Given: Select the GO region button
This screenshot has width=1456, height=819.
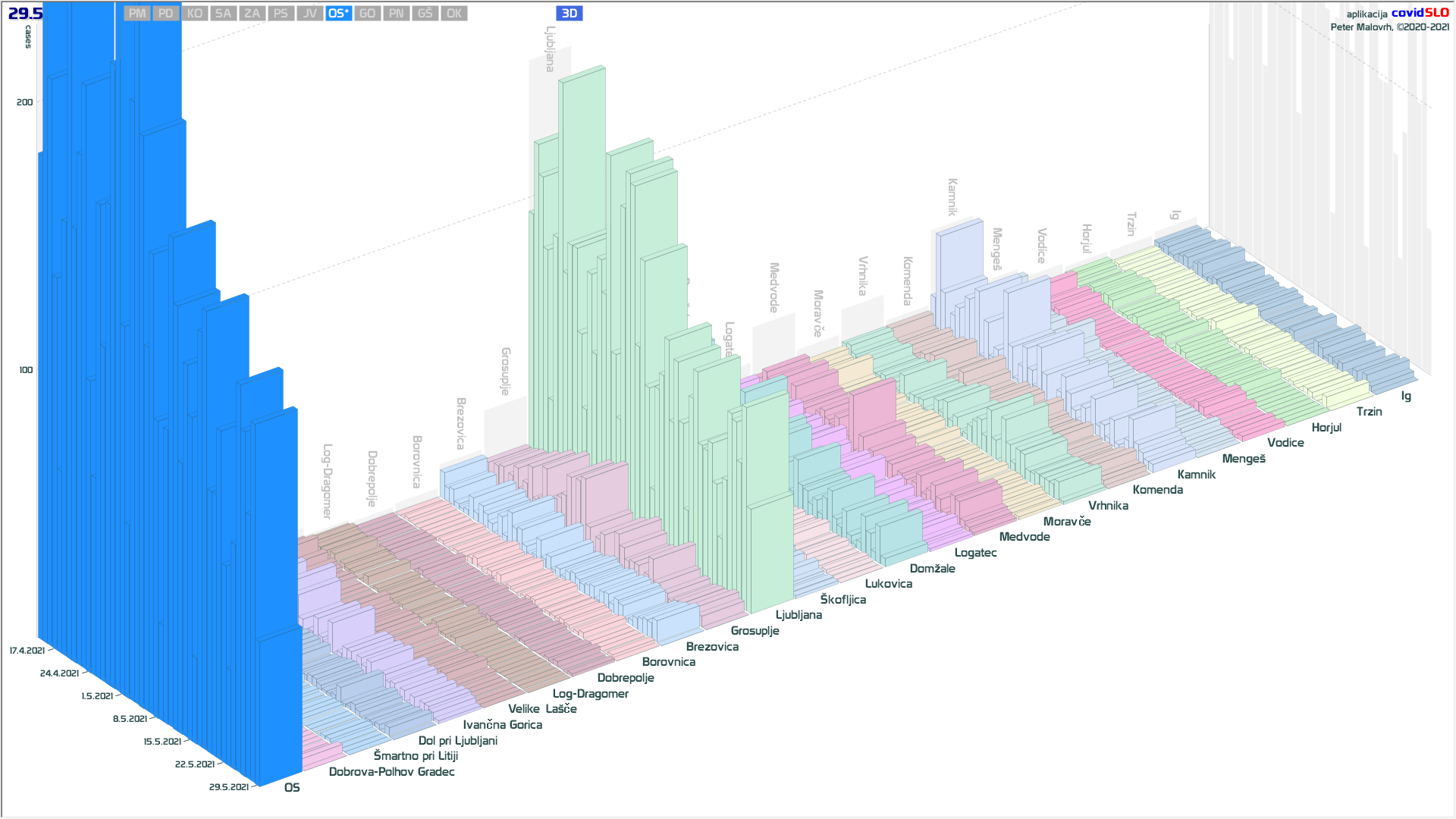Looking at the screenshot, I should tap(367, 14).
